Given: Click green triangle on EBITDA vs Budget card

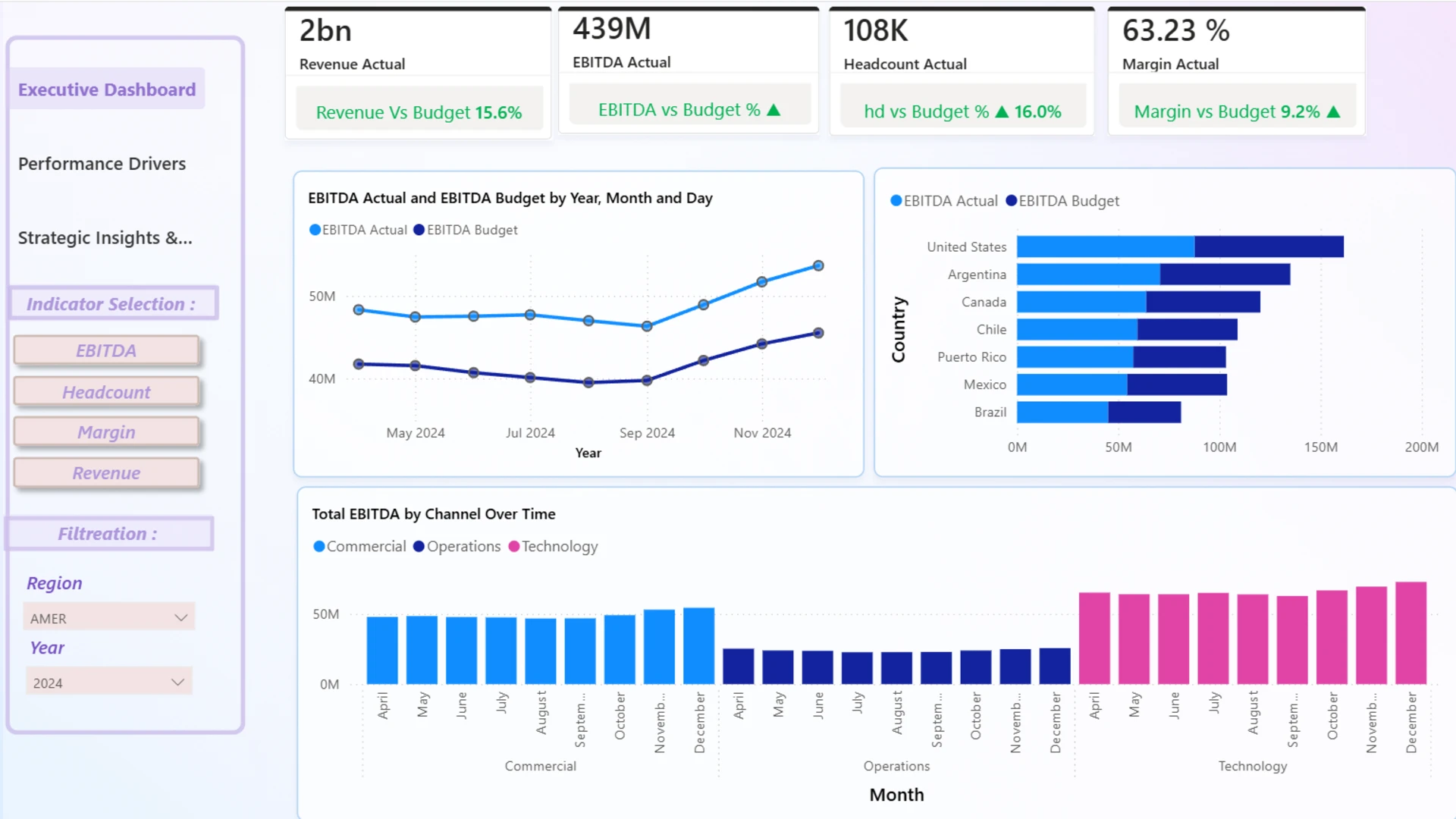Looking at the screenshot, I should [773, 110].
